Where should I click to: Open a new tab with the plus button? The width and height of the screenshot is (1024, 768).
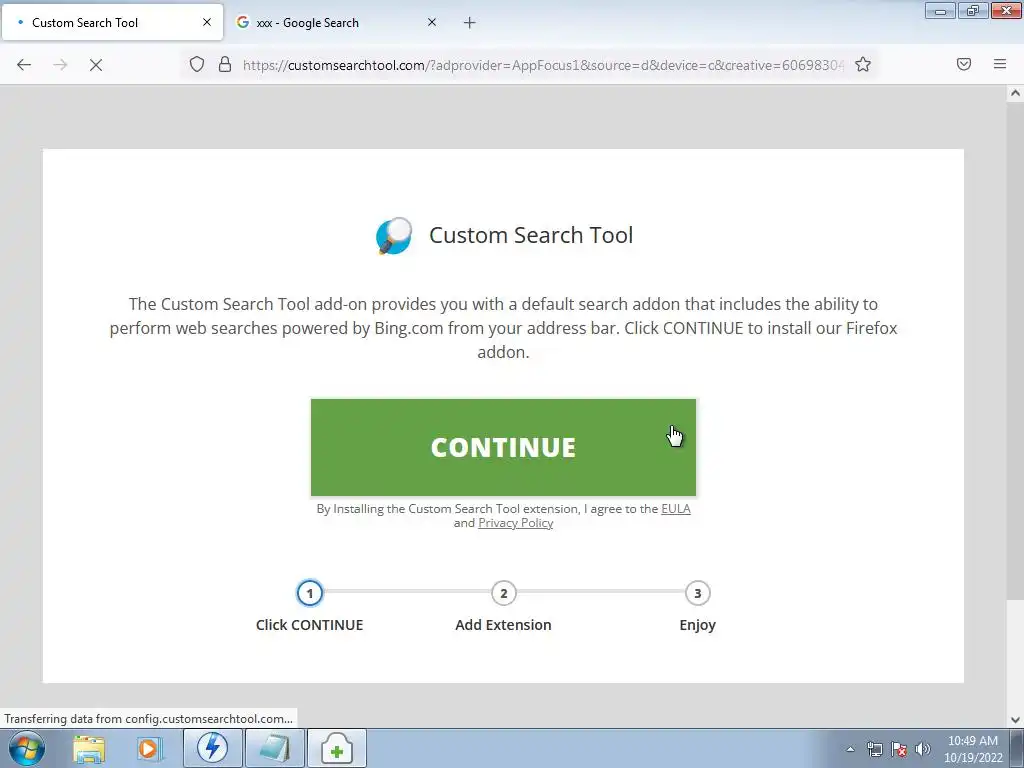coord(469,23)
